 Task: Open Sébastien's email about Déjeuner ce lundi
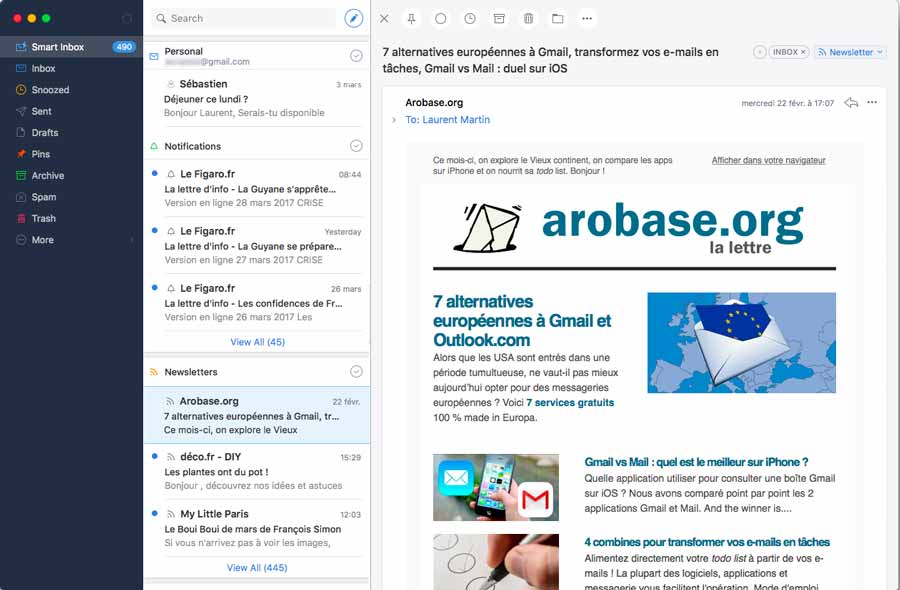pyautogui.click(x=257, y=98)
